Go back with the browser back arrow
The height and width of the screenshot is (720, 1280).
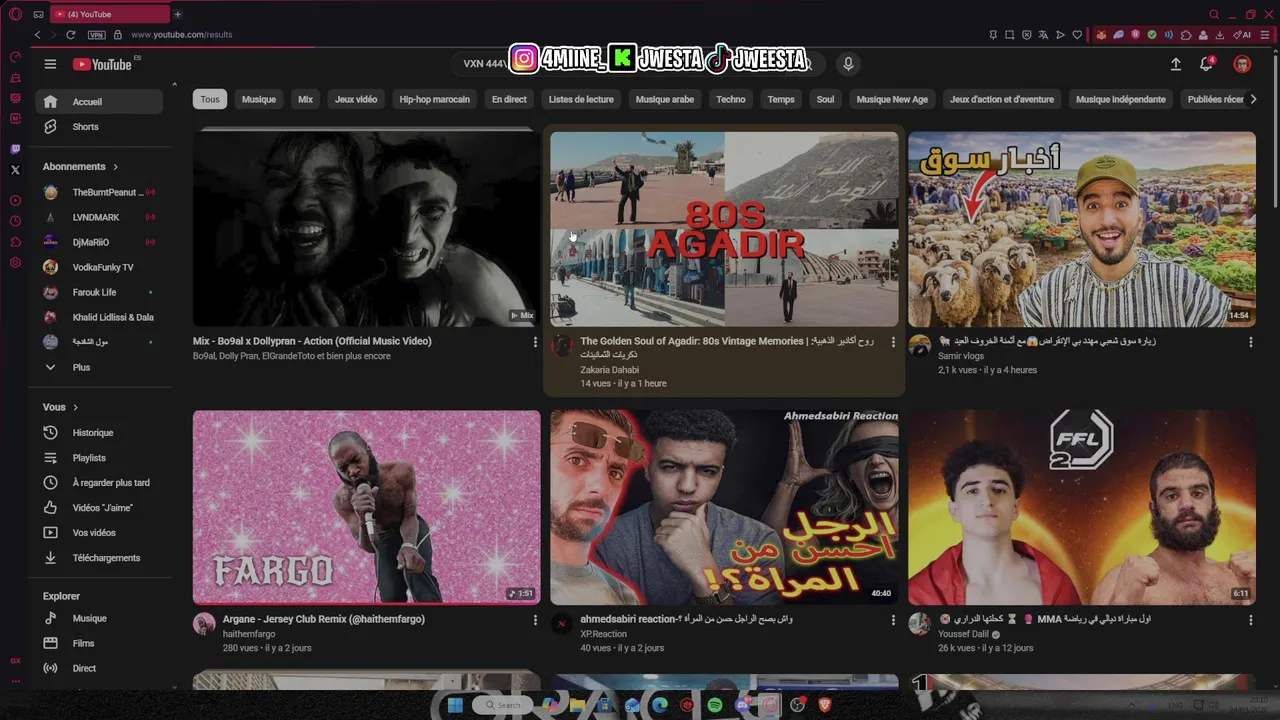38,34
